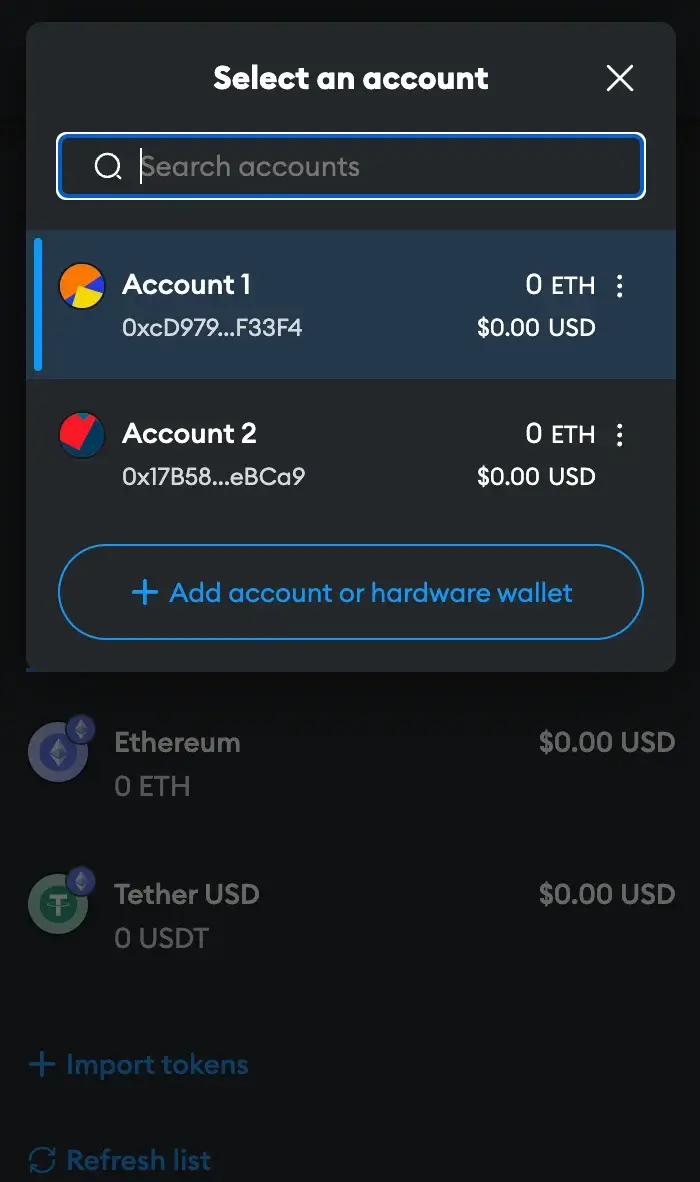Close the Select an account dialog

pyautogui.click(x=619, y=78)
